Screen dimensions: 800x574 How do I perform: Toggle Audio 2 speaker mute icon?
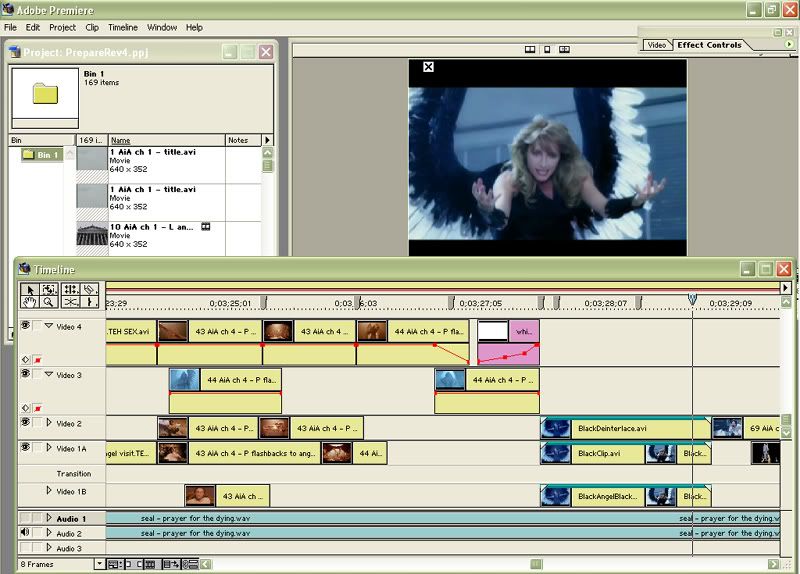point(25,533)
